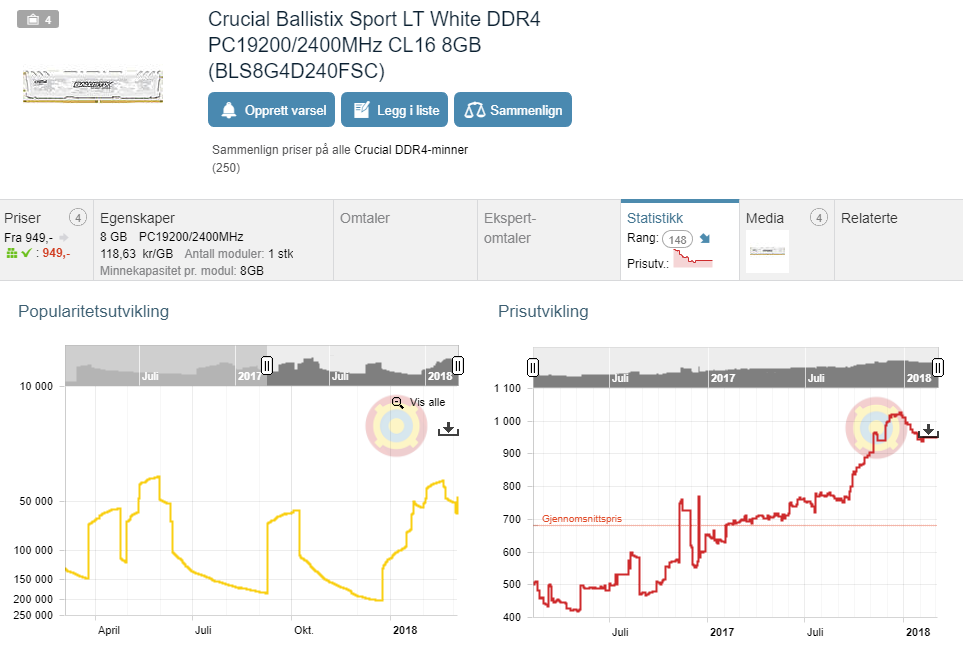The image size is (963, 646).
Task: Grab right range handle of popularity chart
Action: point(458,365)
